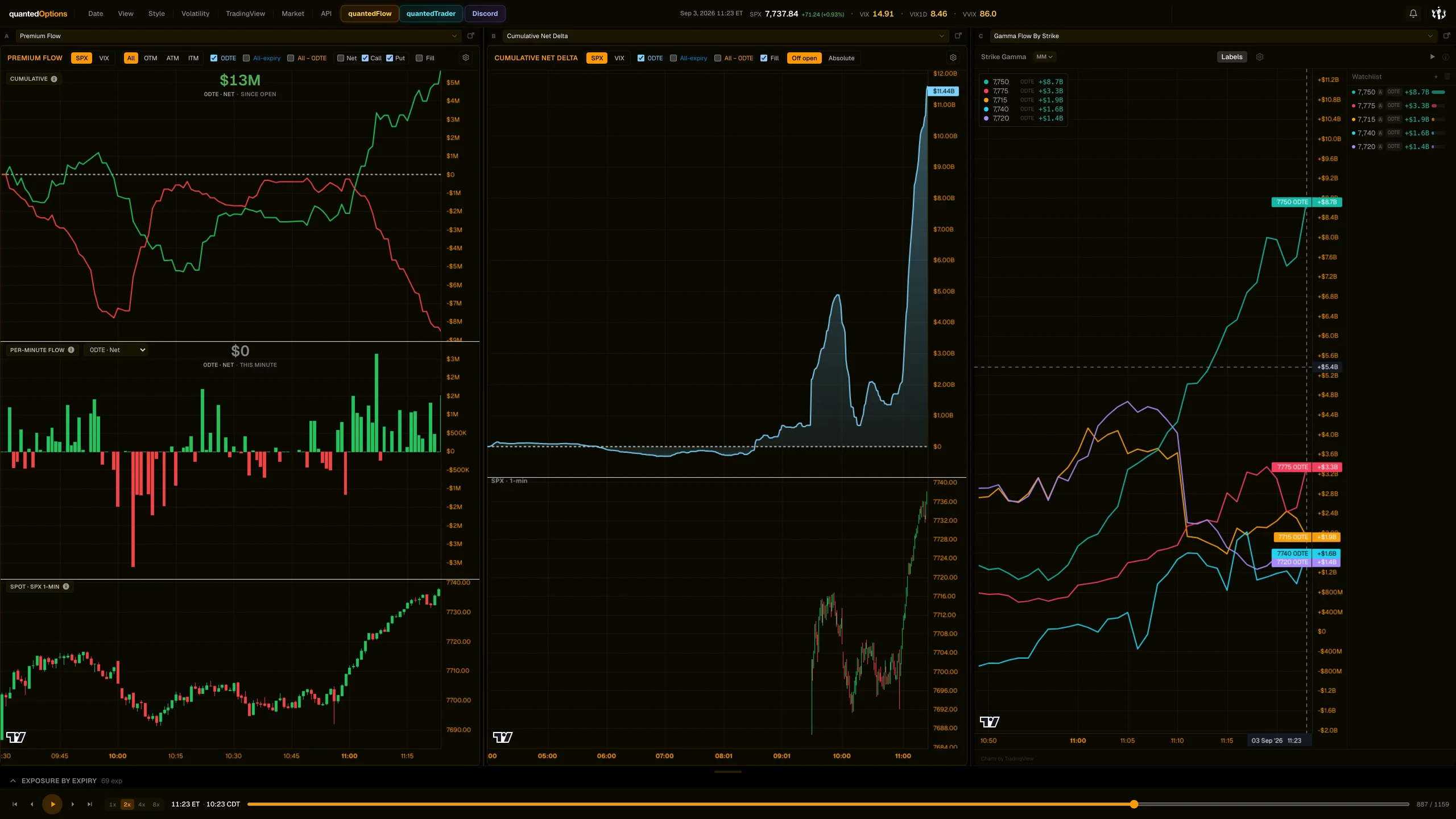
Task: Uncheck the Put checkbox
Action: click(x=390, y=58)
